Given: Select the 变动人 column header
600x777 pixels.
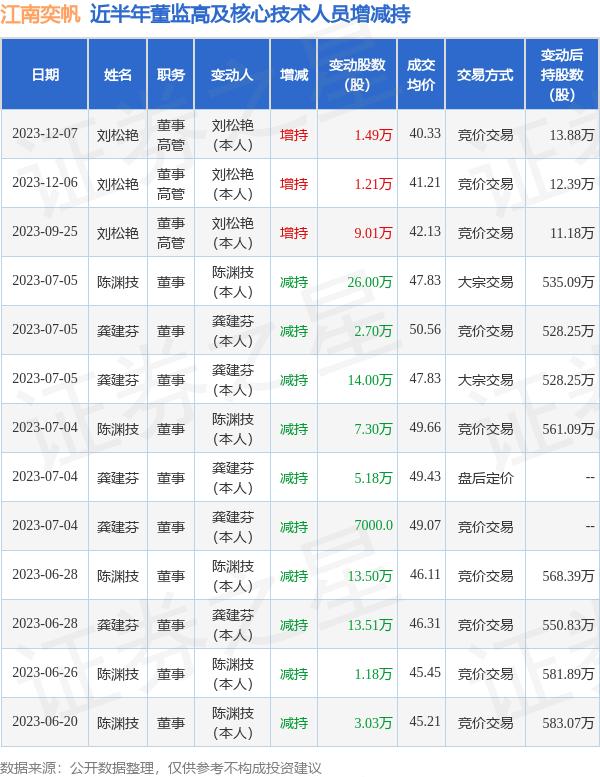Looking at the screenshot, I should [x=232, y=75].
